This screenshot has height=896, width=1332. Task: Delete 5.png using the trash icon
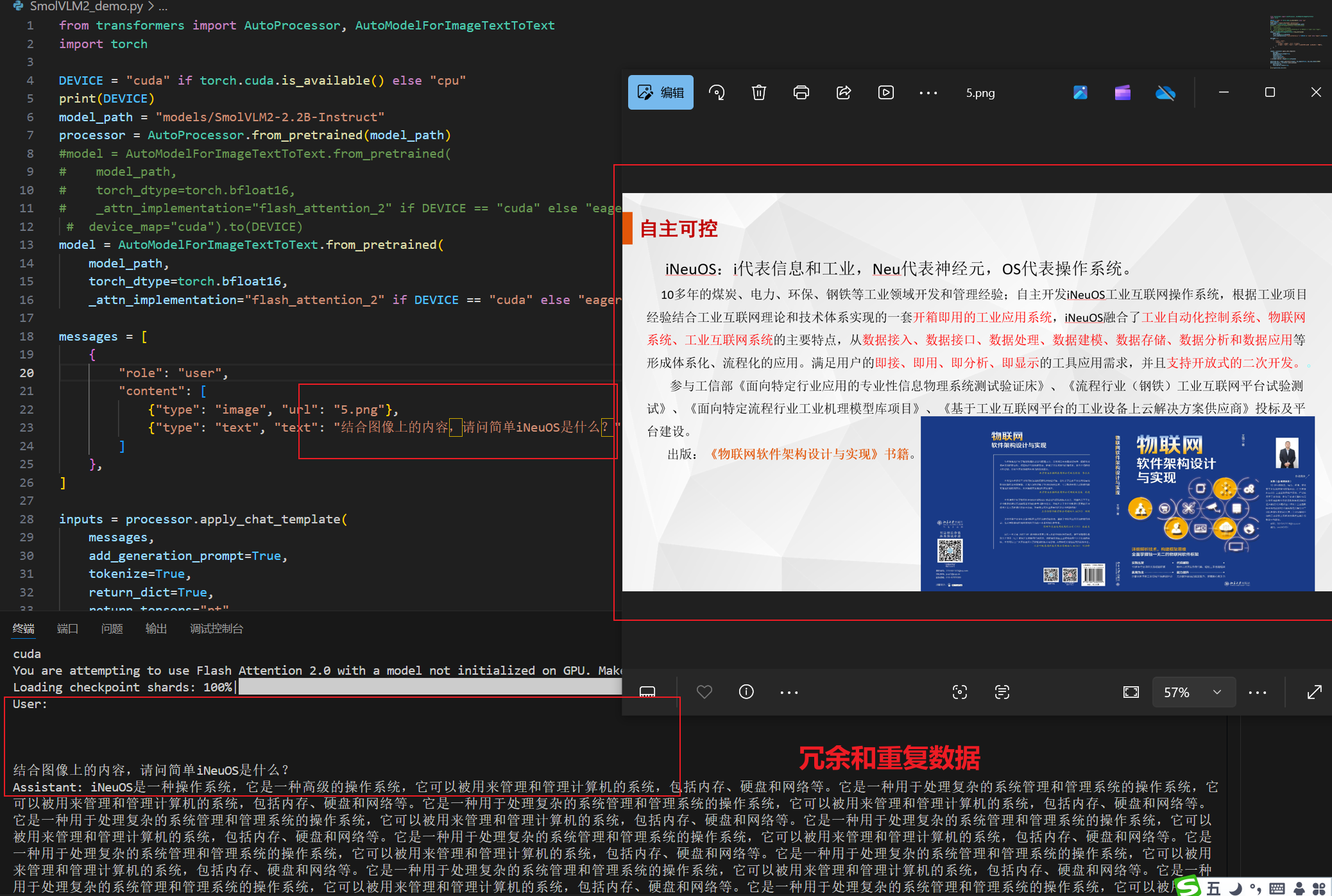coord(758,92)
